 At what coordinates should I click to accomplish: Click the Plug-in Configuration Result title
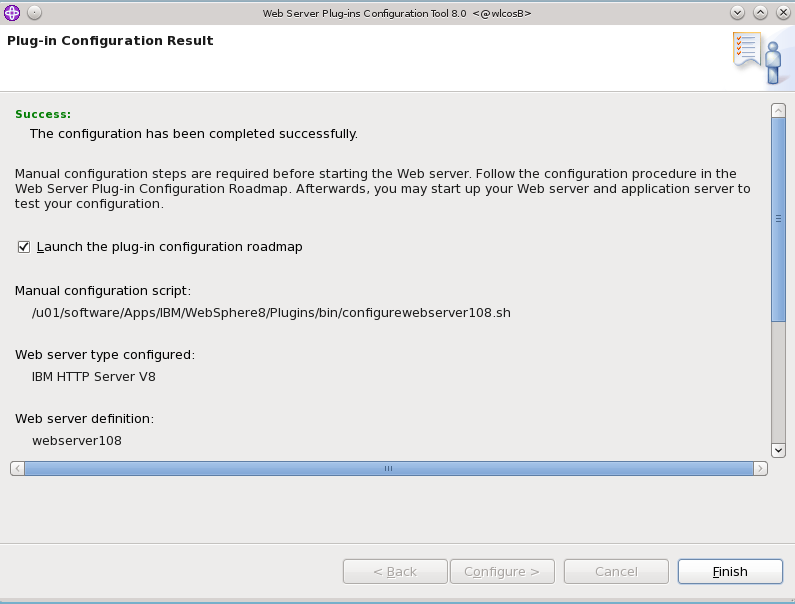[110, 41]
